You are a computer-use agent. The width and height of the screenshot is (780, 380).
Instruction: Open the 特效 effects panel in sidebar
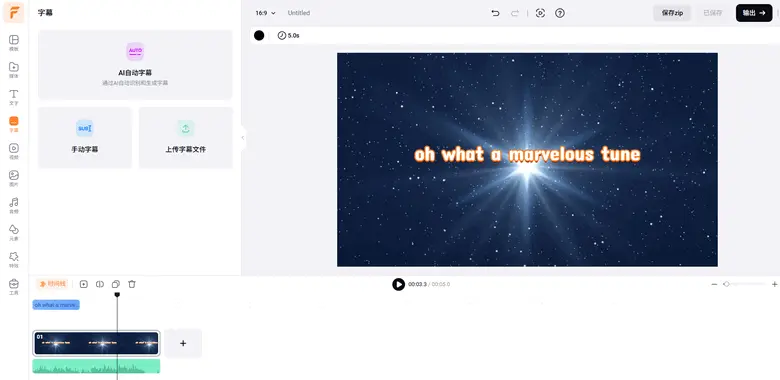(x=14, y=259)
